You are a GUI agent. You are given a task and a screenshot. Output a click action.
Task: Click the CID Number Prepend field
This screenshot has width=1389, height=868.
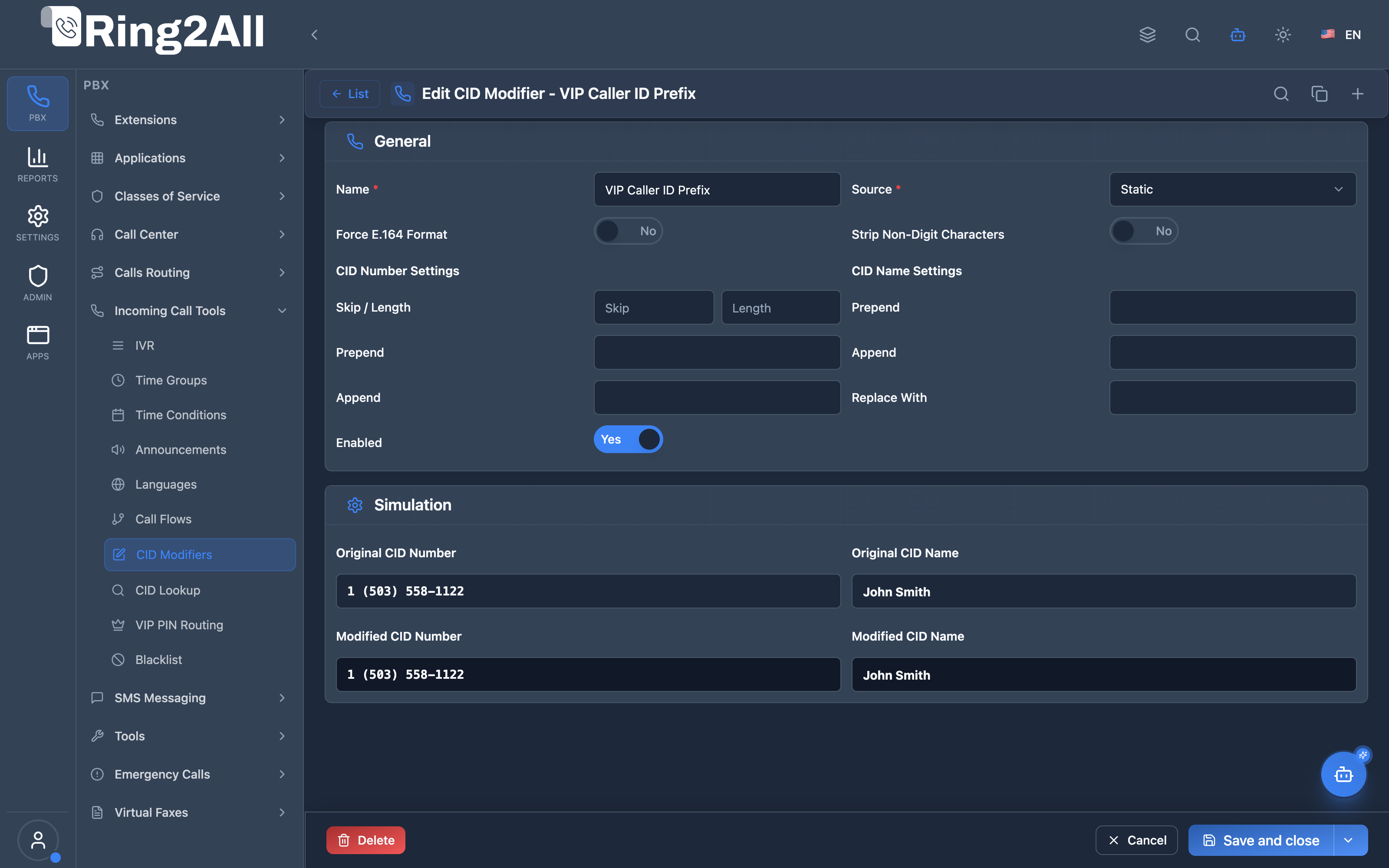pos(717,352)
